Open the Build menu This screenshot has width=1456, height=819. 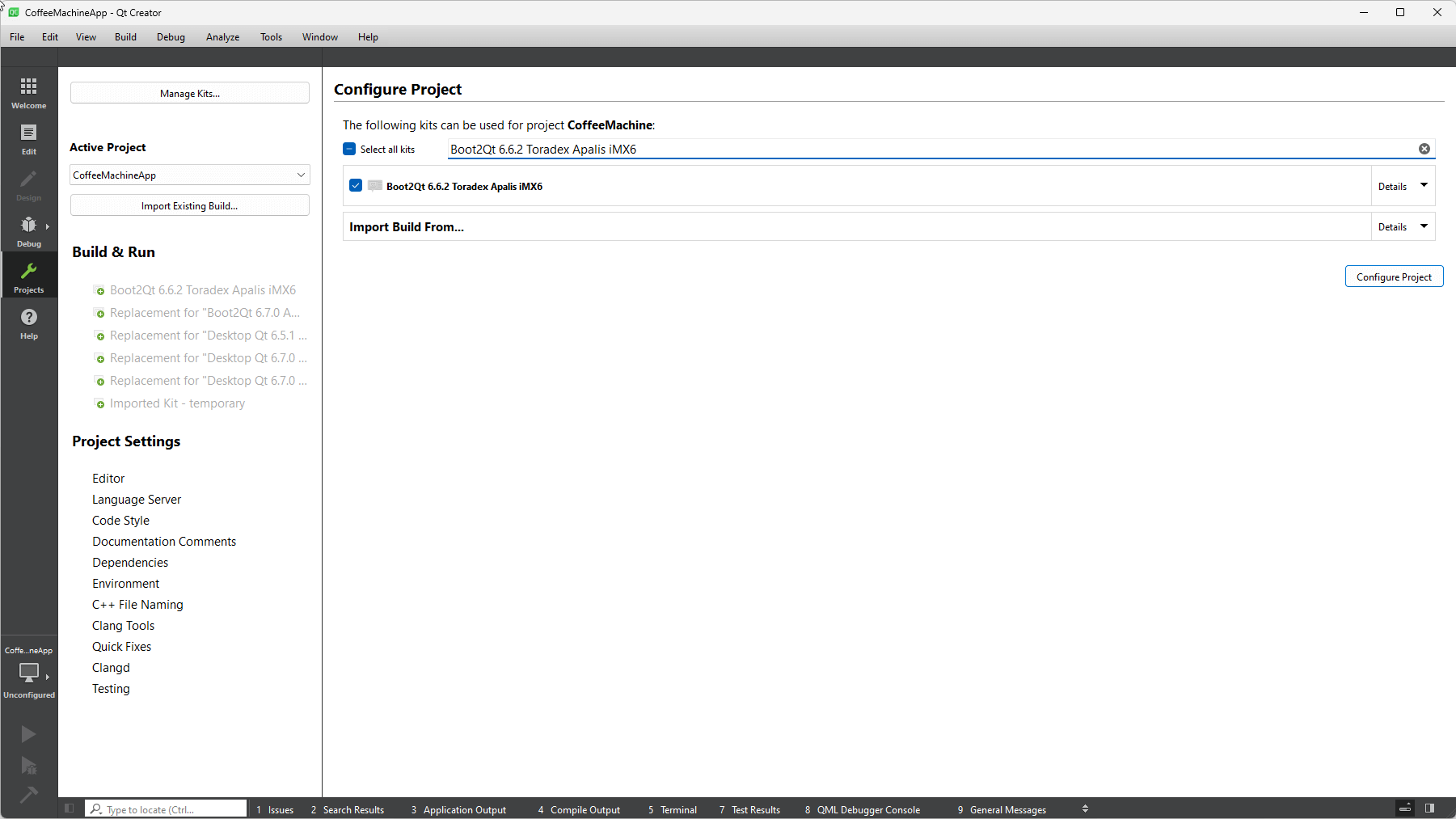tap(125, 37)
